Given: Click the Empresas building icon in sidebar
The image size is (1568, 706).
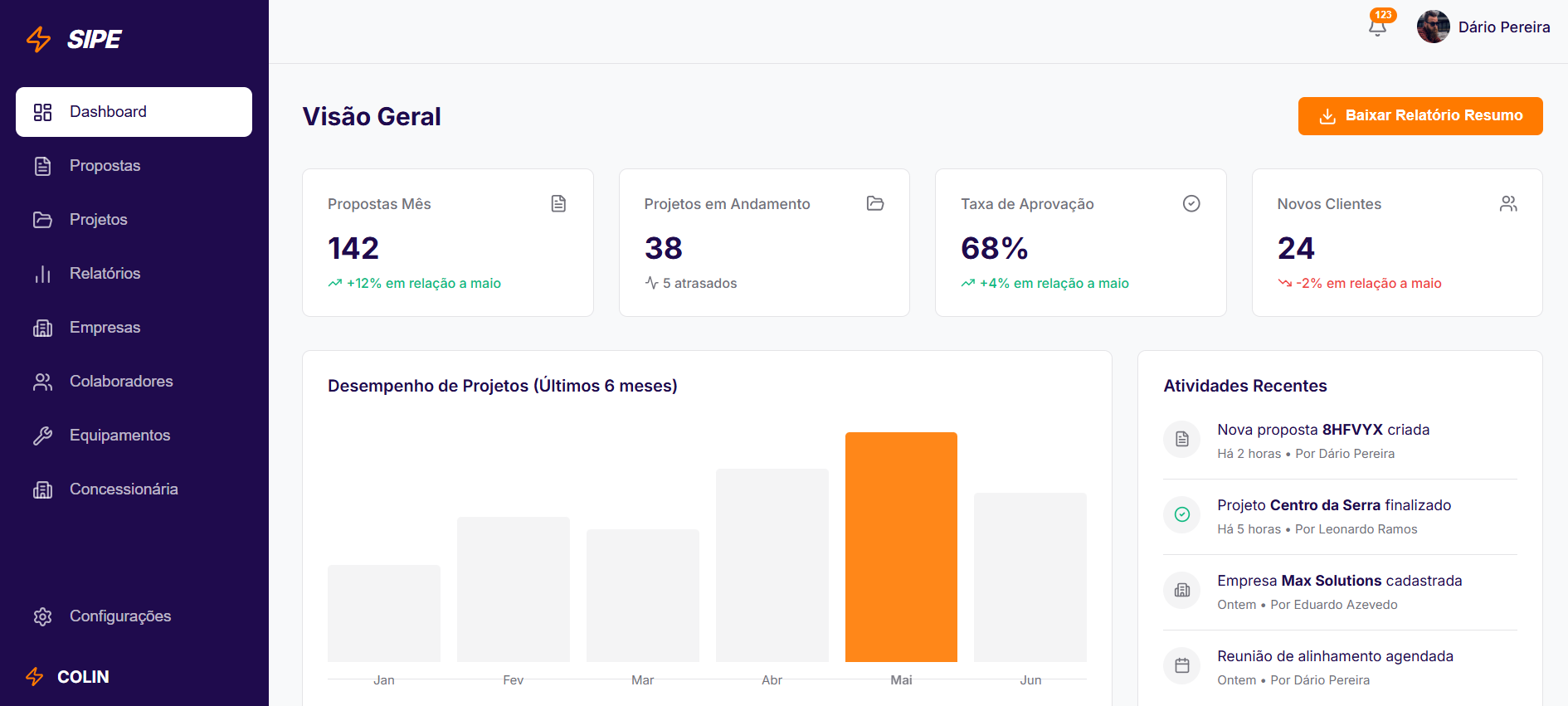Looking at the screenshot, I should point(42,328).
